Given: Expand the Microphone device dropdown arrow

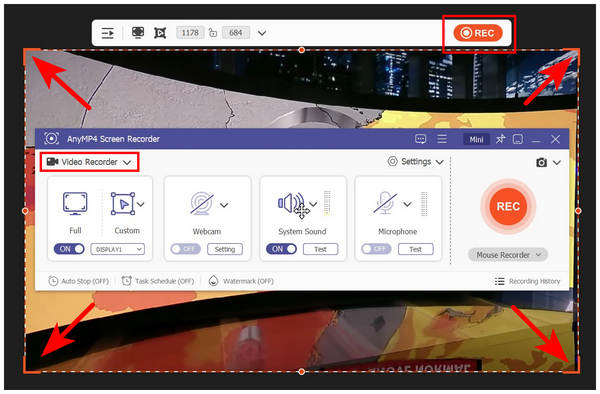Looking at the screenshot, I should pos(407,204).
